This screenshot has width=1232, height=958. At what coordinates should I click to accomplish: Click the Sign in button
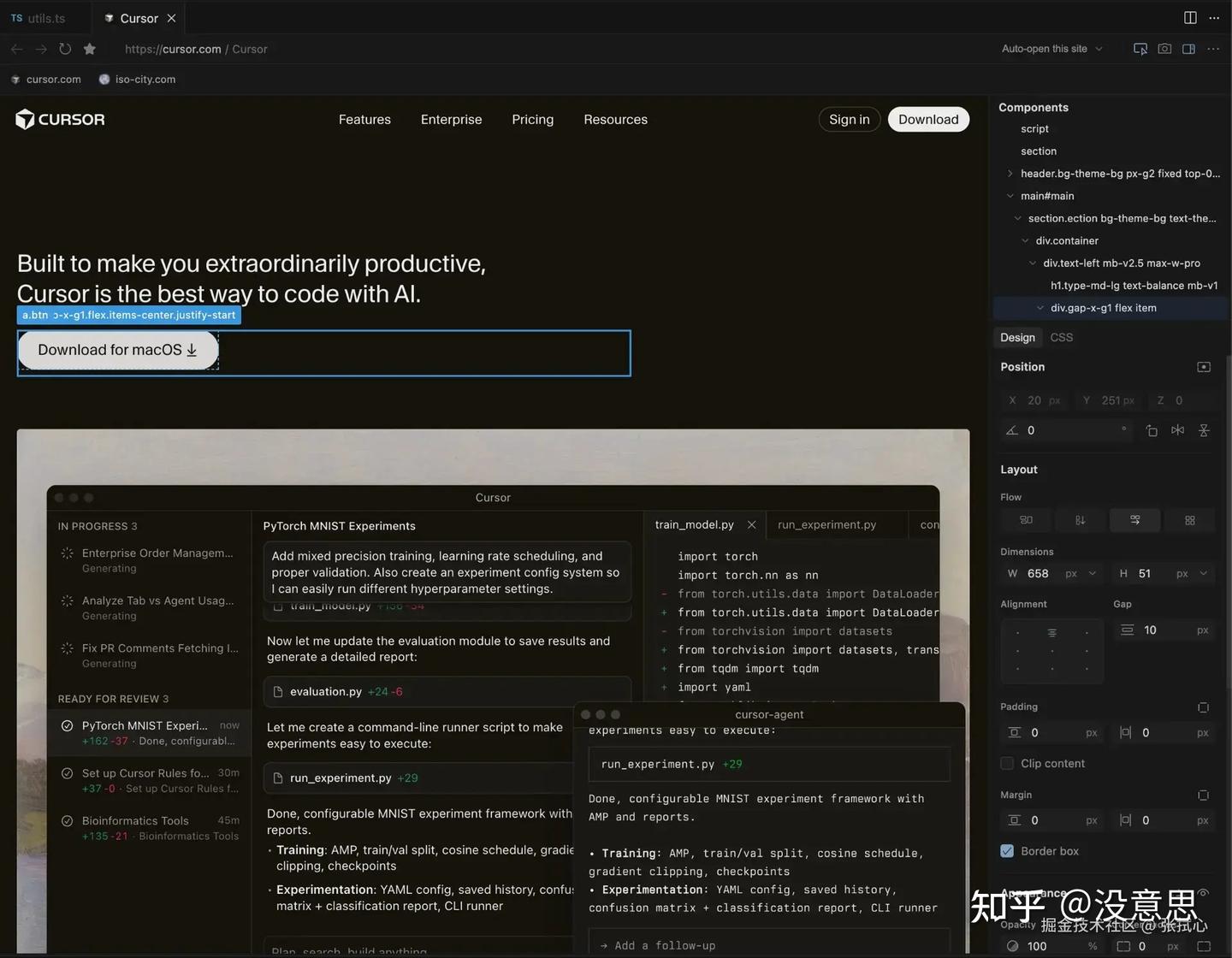click(849, 120)
